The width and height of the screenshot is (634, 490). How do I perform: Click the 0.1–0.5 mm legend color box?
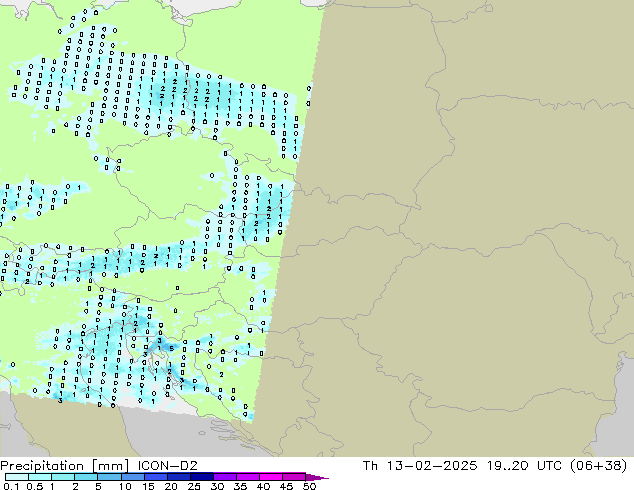17,477
